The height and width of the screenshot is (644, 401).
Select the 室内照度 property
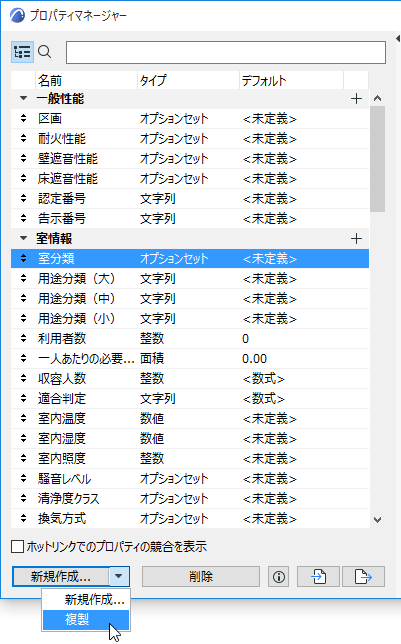tap(190, 458)
